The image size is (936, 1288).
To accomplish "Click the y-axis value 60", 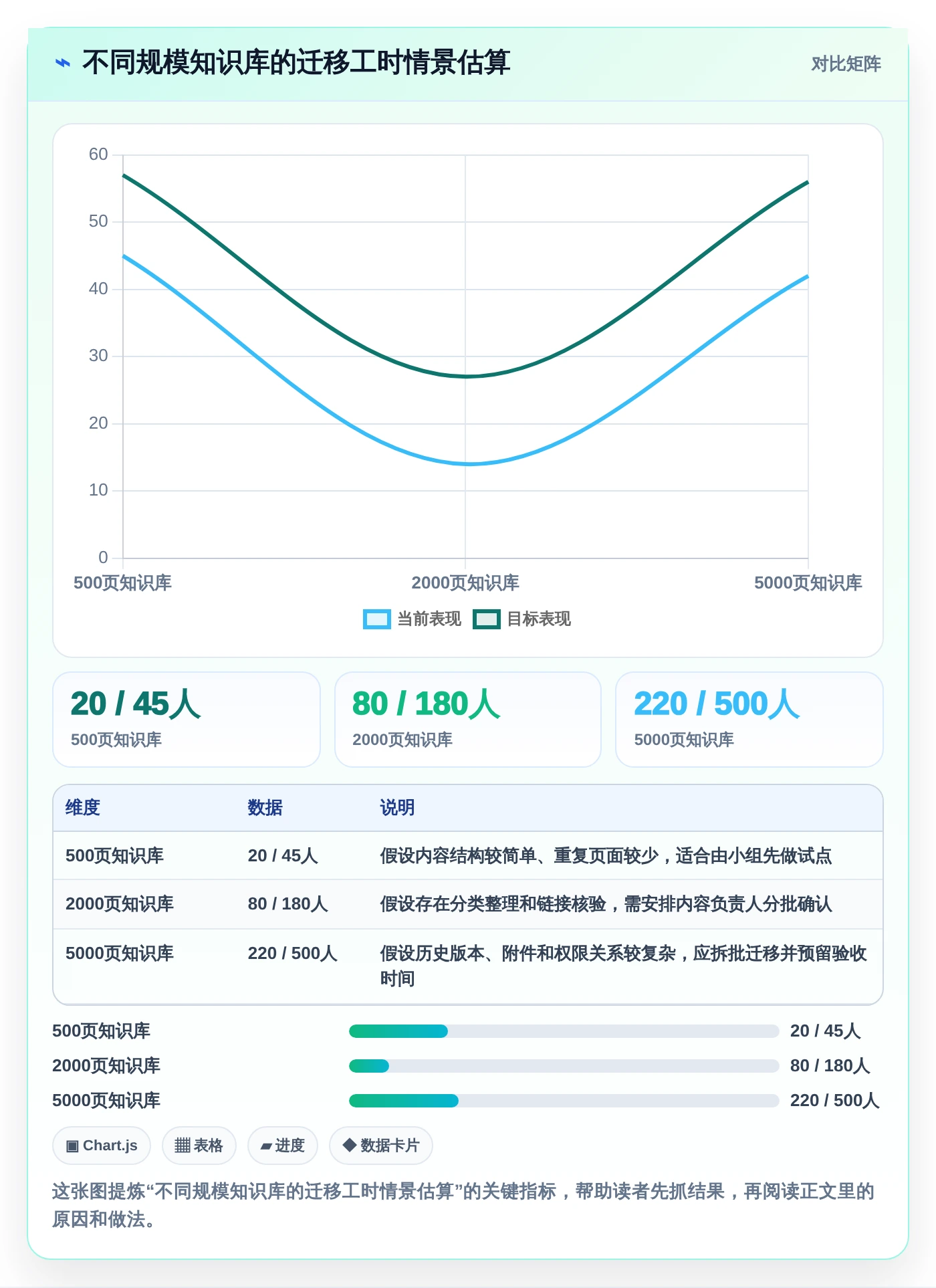I will point(98,154).
